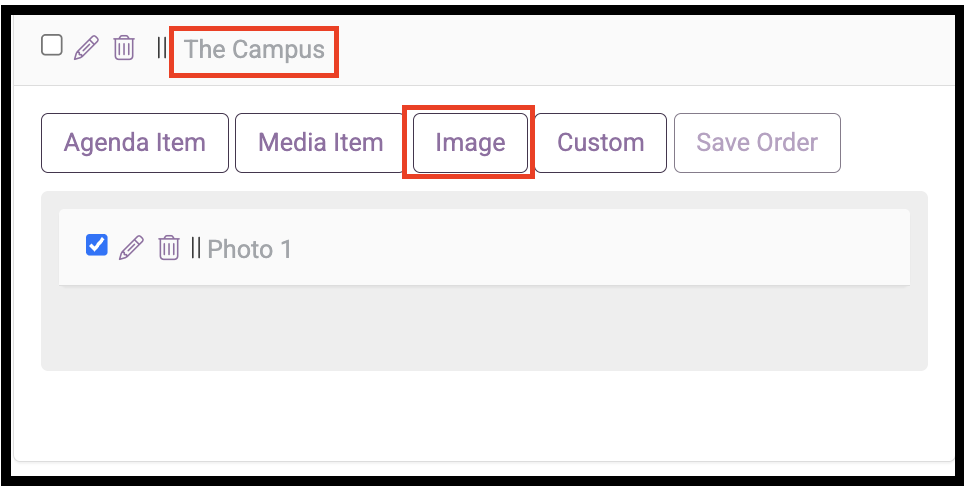
Task: Click empty gray area below Photo 1
Action: pyautogui.click(x=484, y=327)
